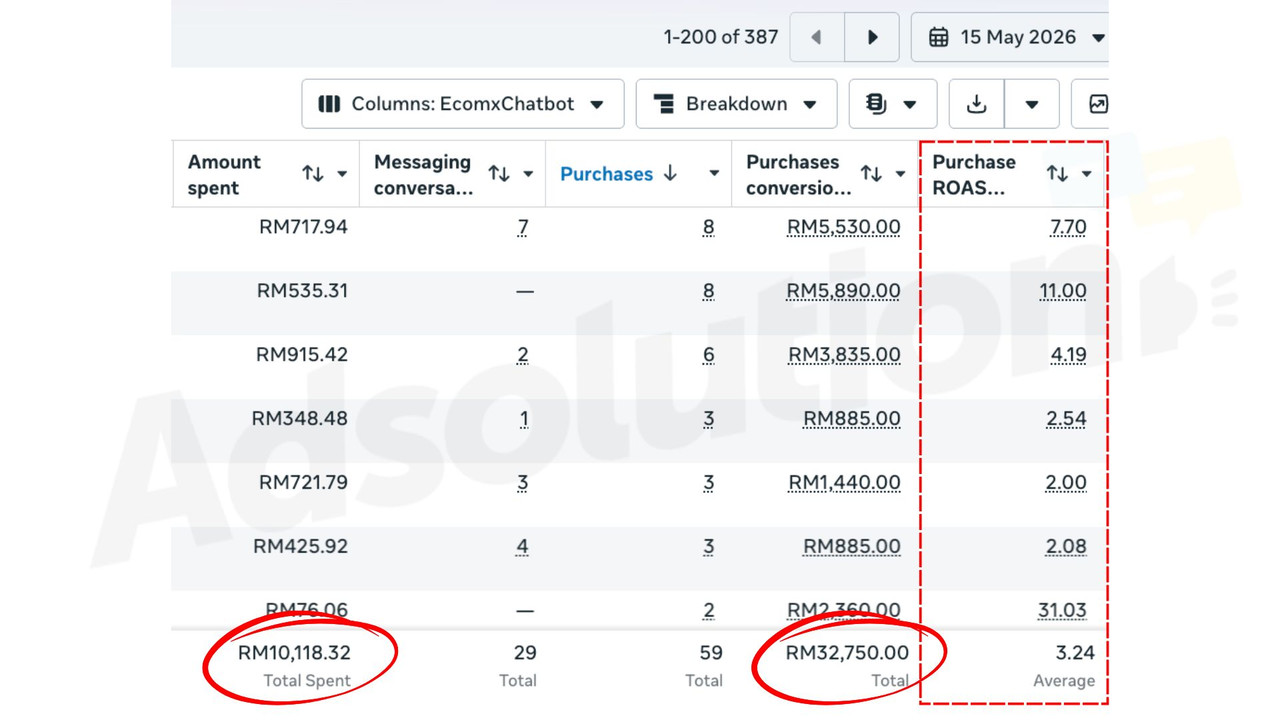The image size is (1280, 720).
Task: Click the 11.00 ROAS value
Action: click(x=1063, y=291)
